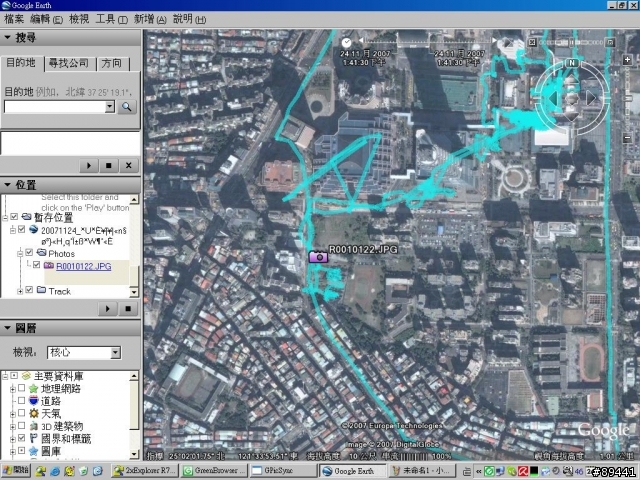Expand the 地理網路 tree node
This screenshot has width=640, height=480.
coord(13,389)
